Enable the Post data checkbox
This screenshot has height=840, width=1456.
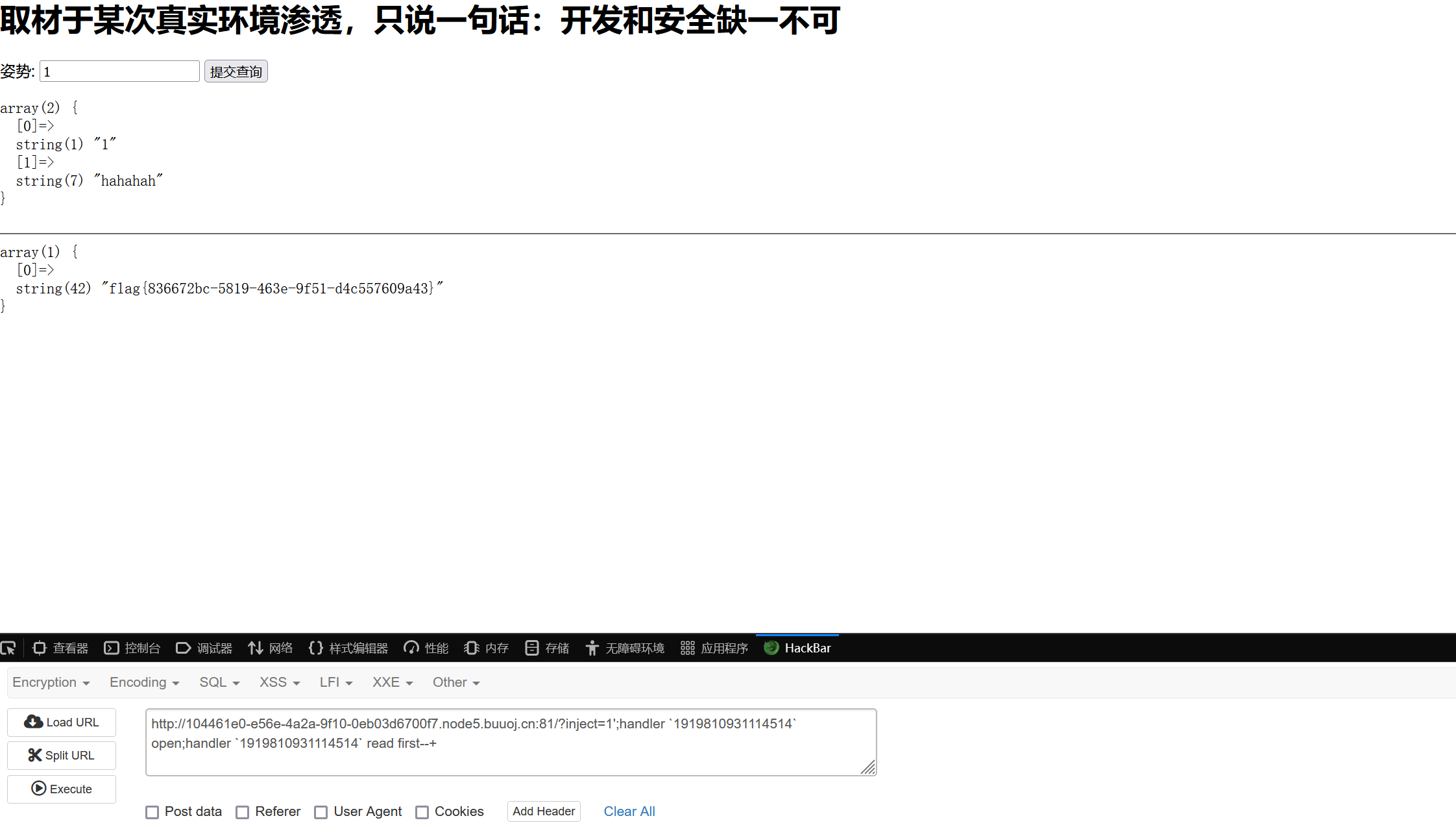[152, 812]
